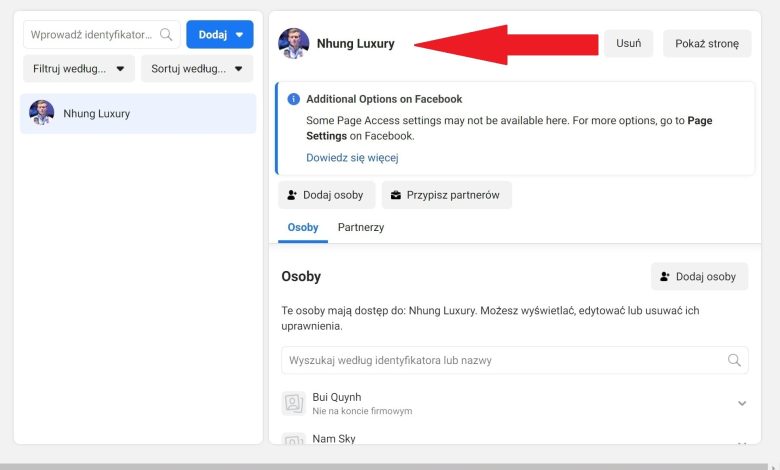Click the Nhung Luxury page title in the header
The height and width of the screenshot is (470, 780).
point(356,43)
